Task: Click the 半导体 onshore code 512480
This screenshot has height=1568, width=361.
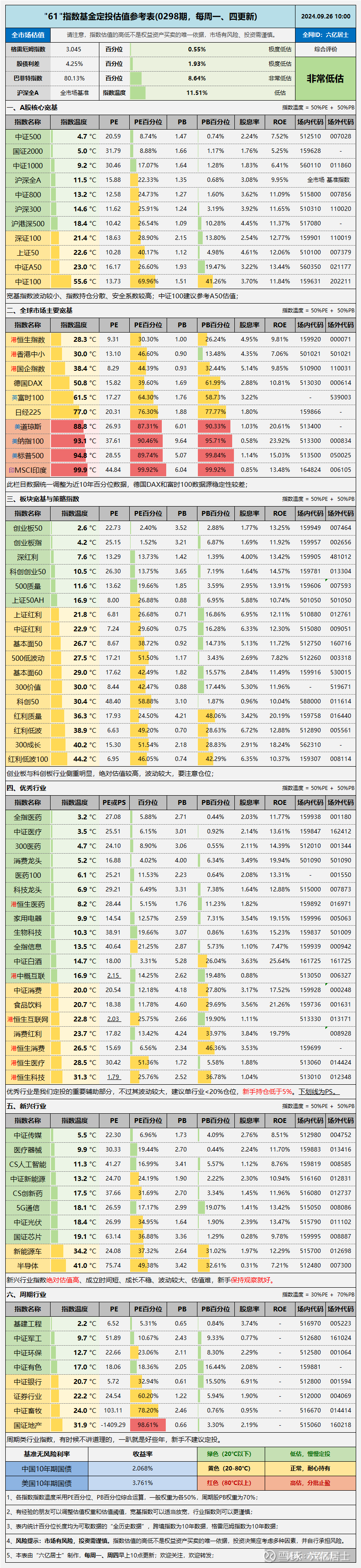Action: (x=310, y=1265)
